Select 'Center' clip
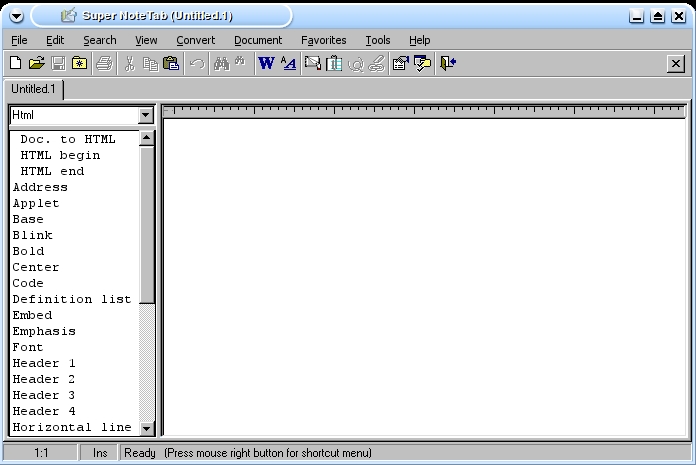Viewport: 696px width, 465px height. click(36, 267)
